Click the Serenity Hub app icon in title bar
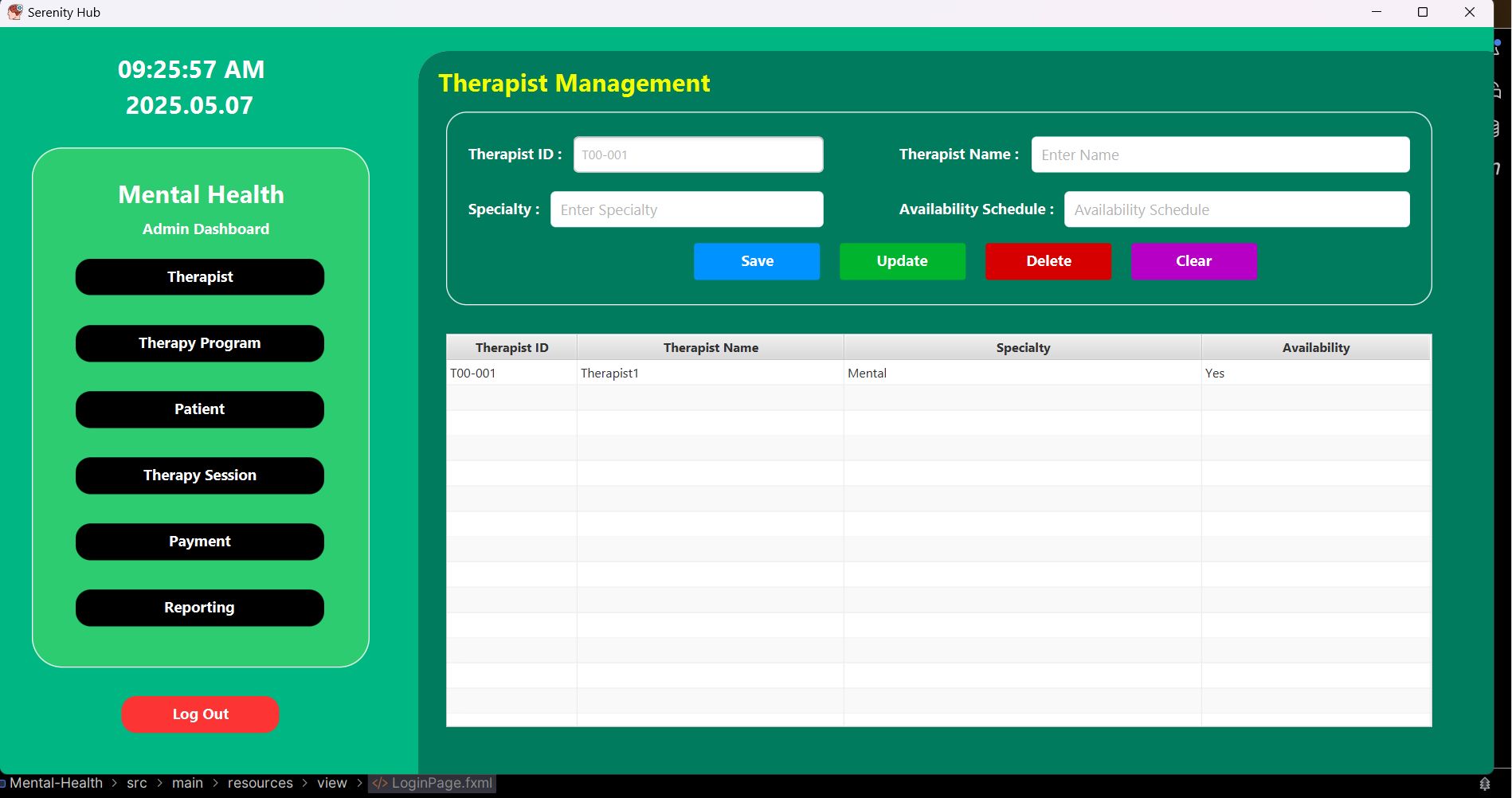 (14, 12)
